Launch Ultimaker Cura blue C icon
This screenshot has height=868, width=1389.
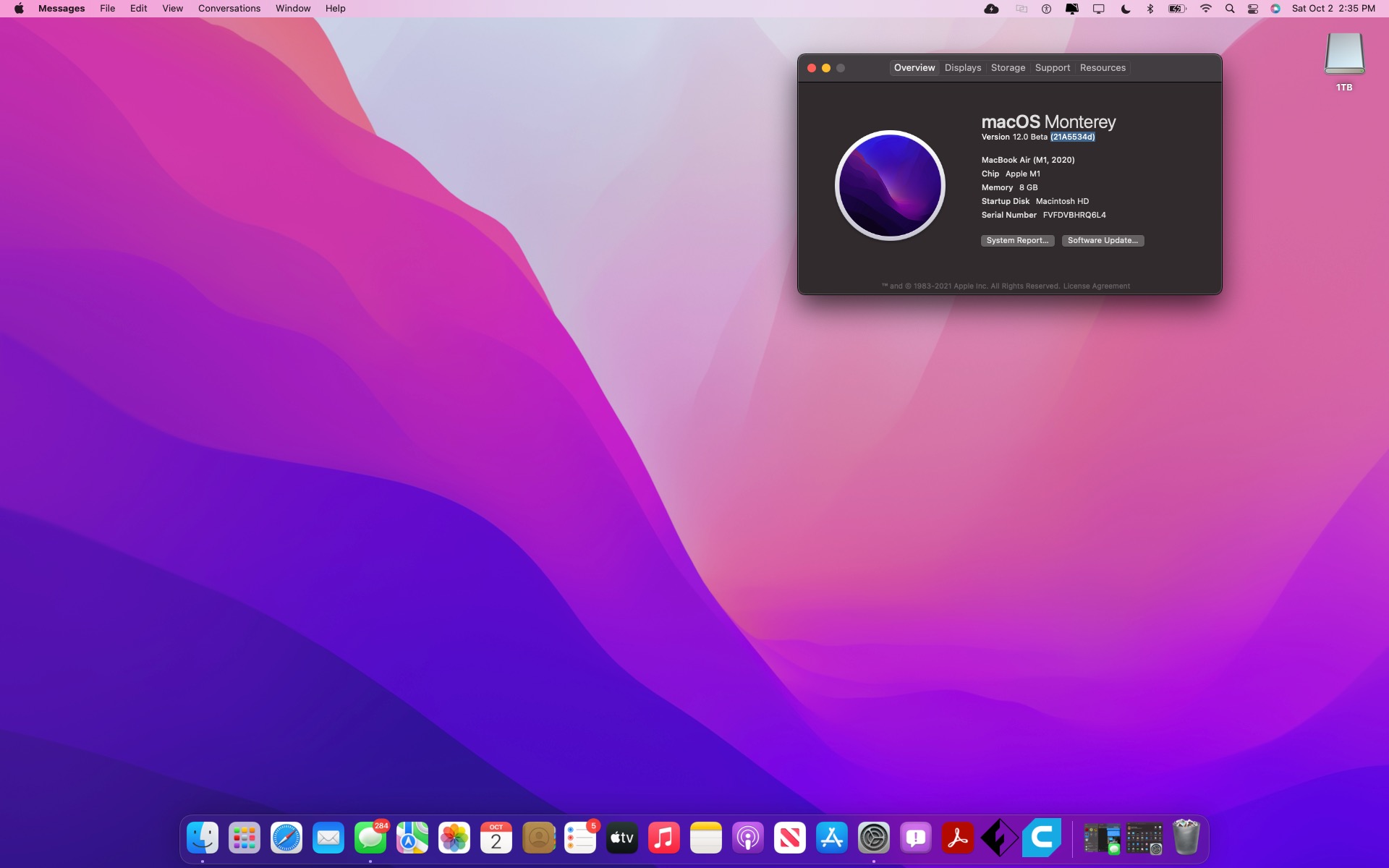(1042, 838)
